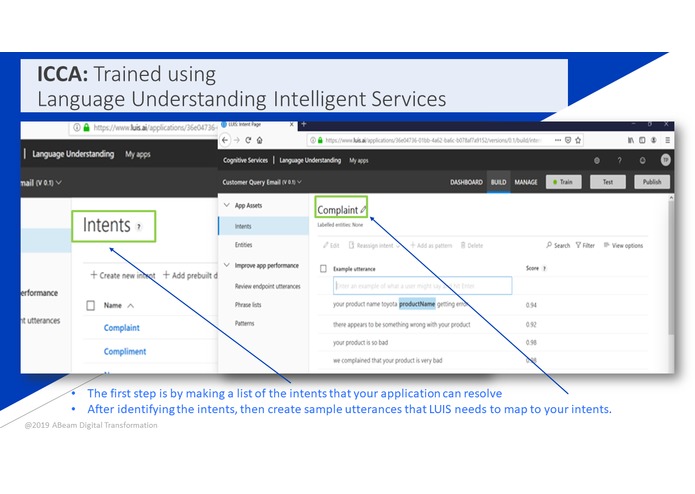Rename Complaint intent with pencil icon
The width and height of the screenshot is (695, 494).
(363, 210)
